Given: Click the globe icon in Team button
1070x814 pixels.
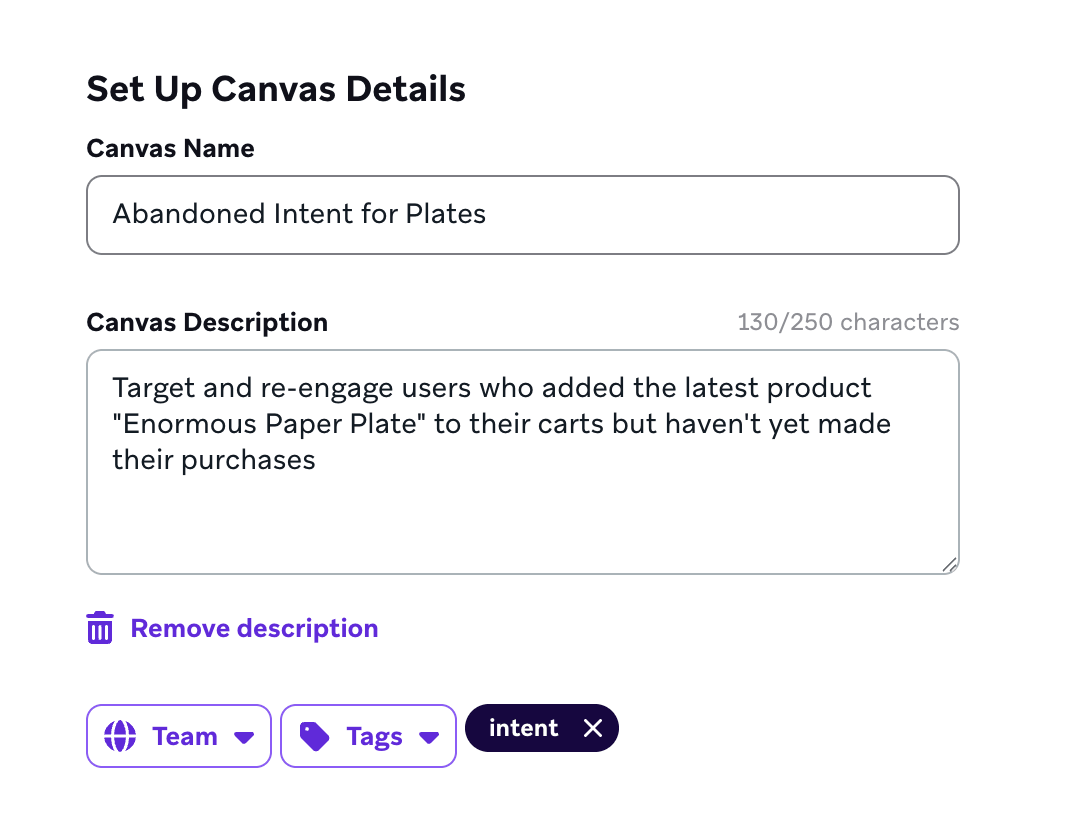Looking at the screenshot, I should coord(120,736).
